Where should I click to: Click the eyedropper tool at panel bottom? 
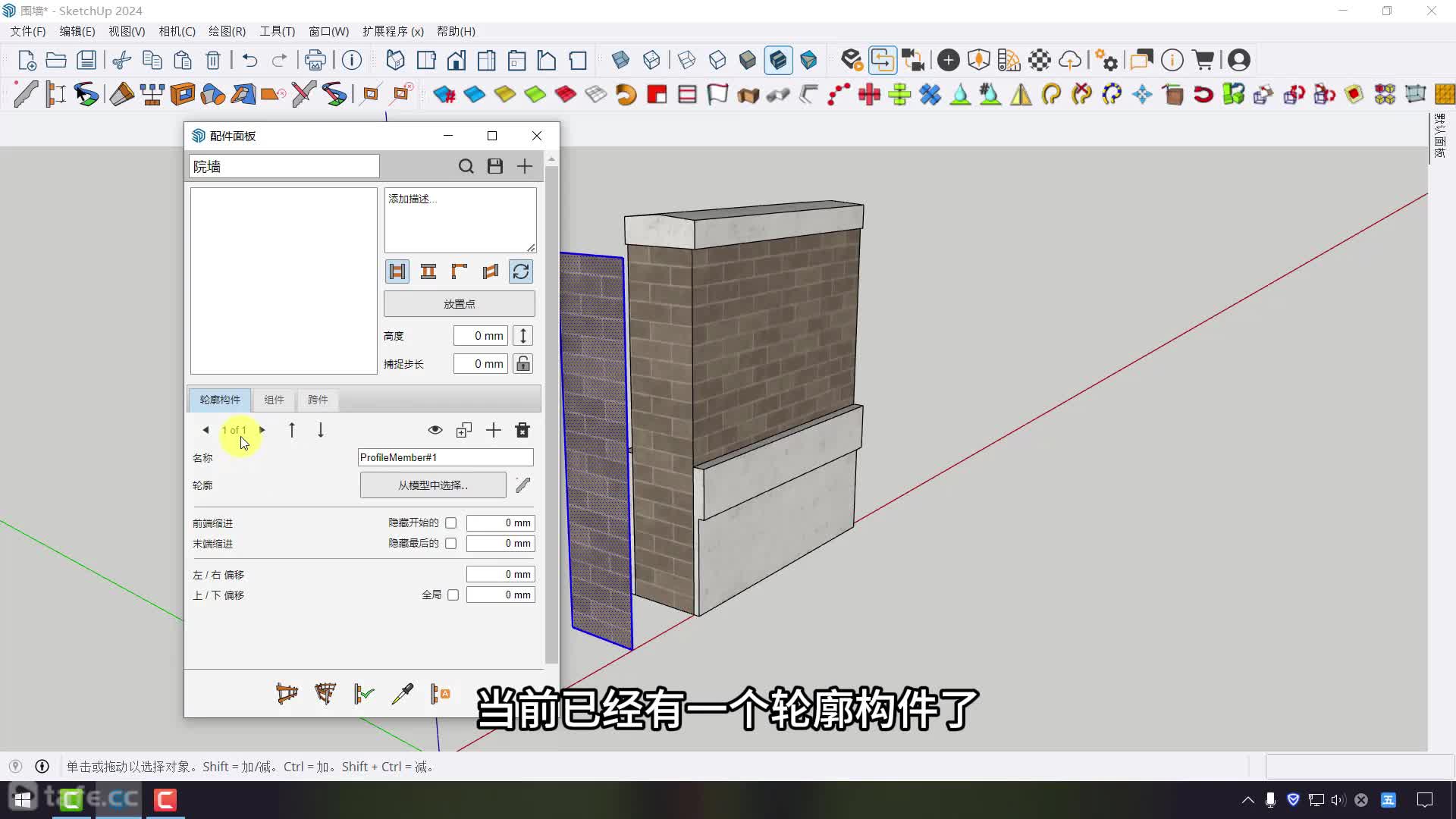click(402, 693)
